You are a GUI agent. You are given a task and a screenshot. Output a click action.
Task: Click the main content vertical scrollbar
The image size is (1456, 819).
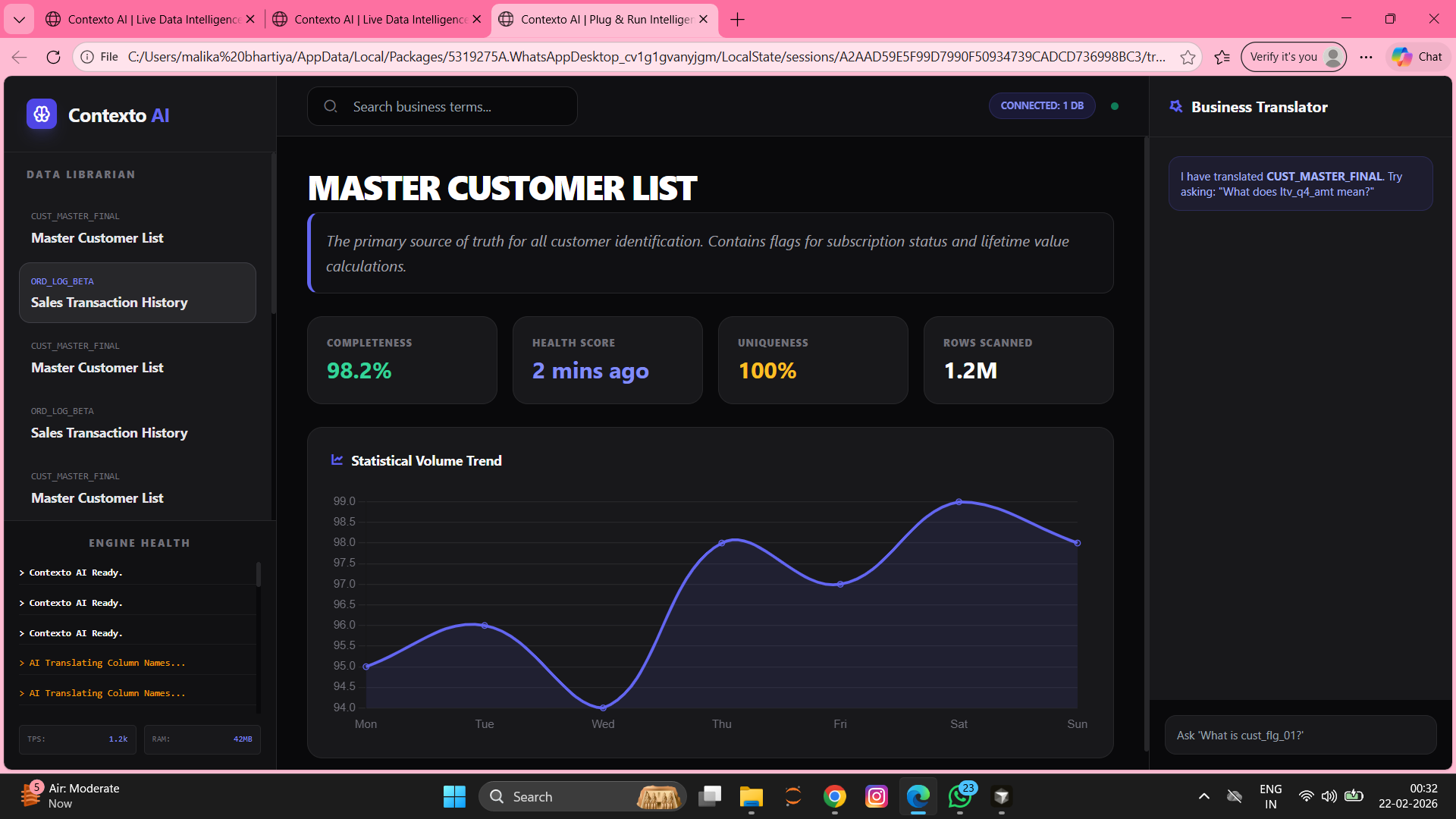pyautogui.click(x=1146, y=443)
